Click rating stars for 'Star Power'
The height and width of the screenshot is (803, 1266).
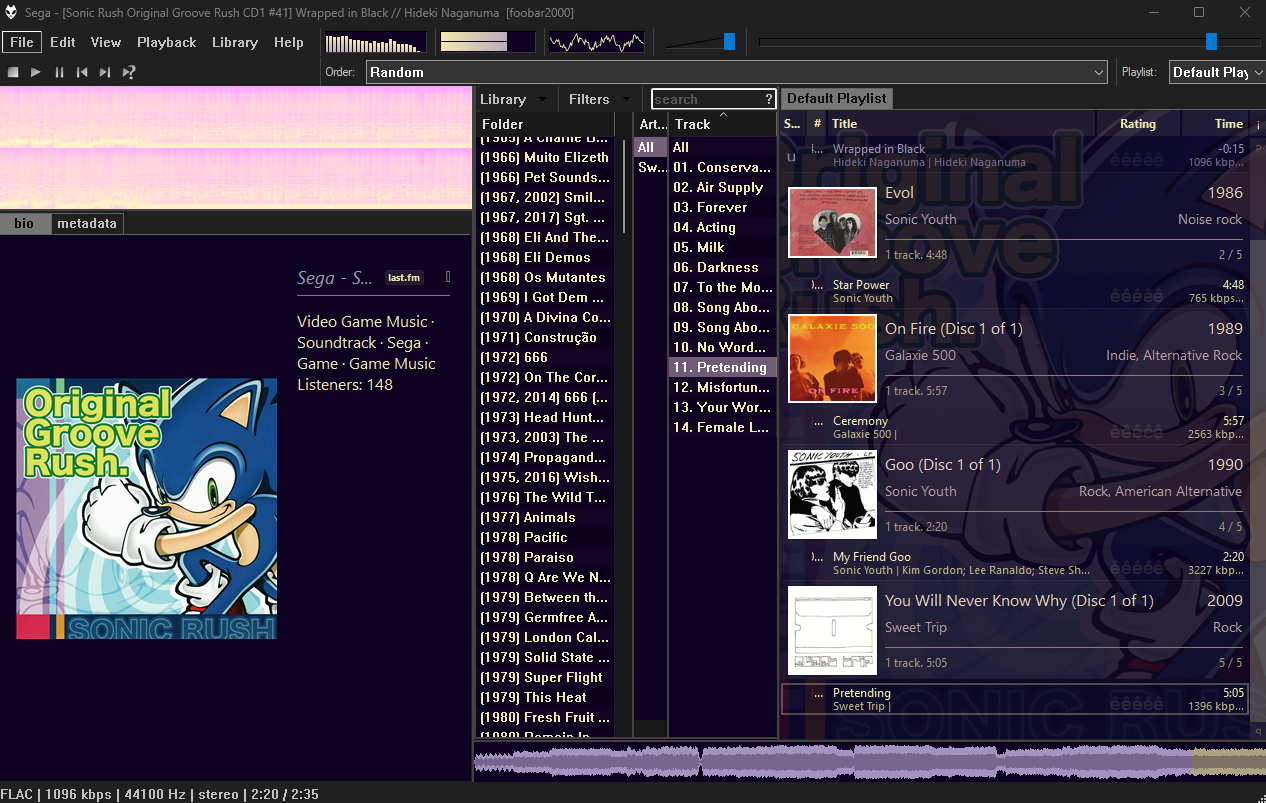1137,298
